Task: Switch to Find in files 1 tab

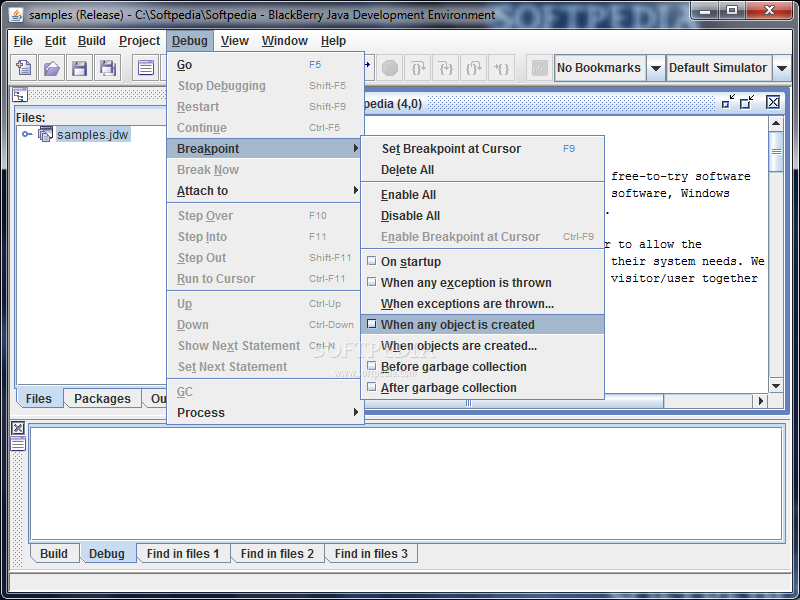Action: coord(183,554)
